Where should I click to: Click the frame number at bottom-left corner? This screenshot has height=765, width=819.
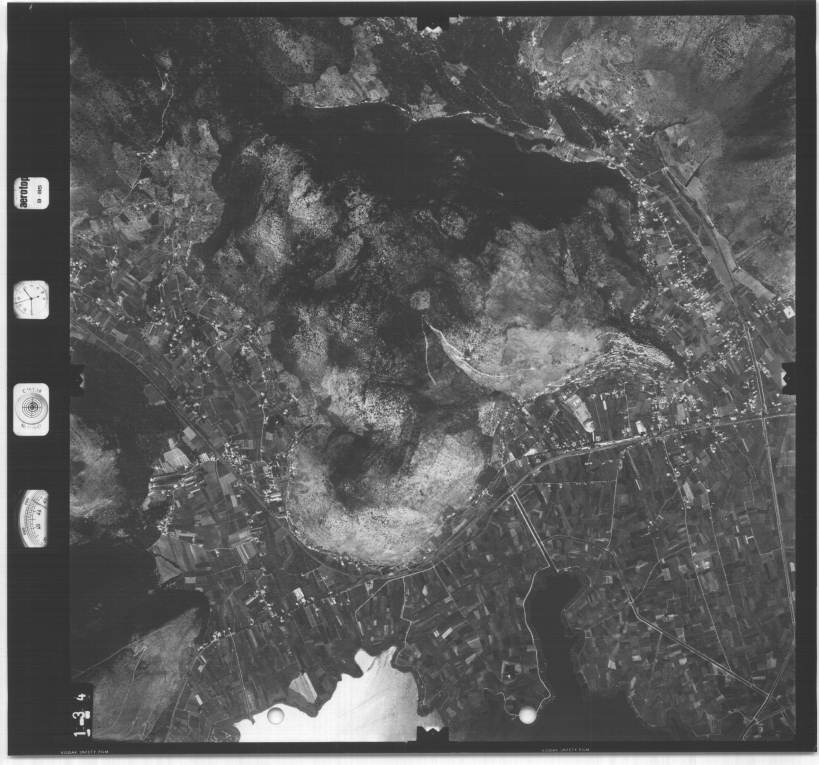pos(78,710)
